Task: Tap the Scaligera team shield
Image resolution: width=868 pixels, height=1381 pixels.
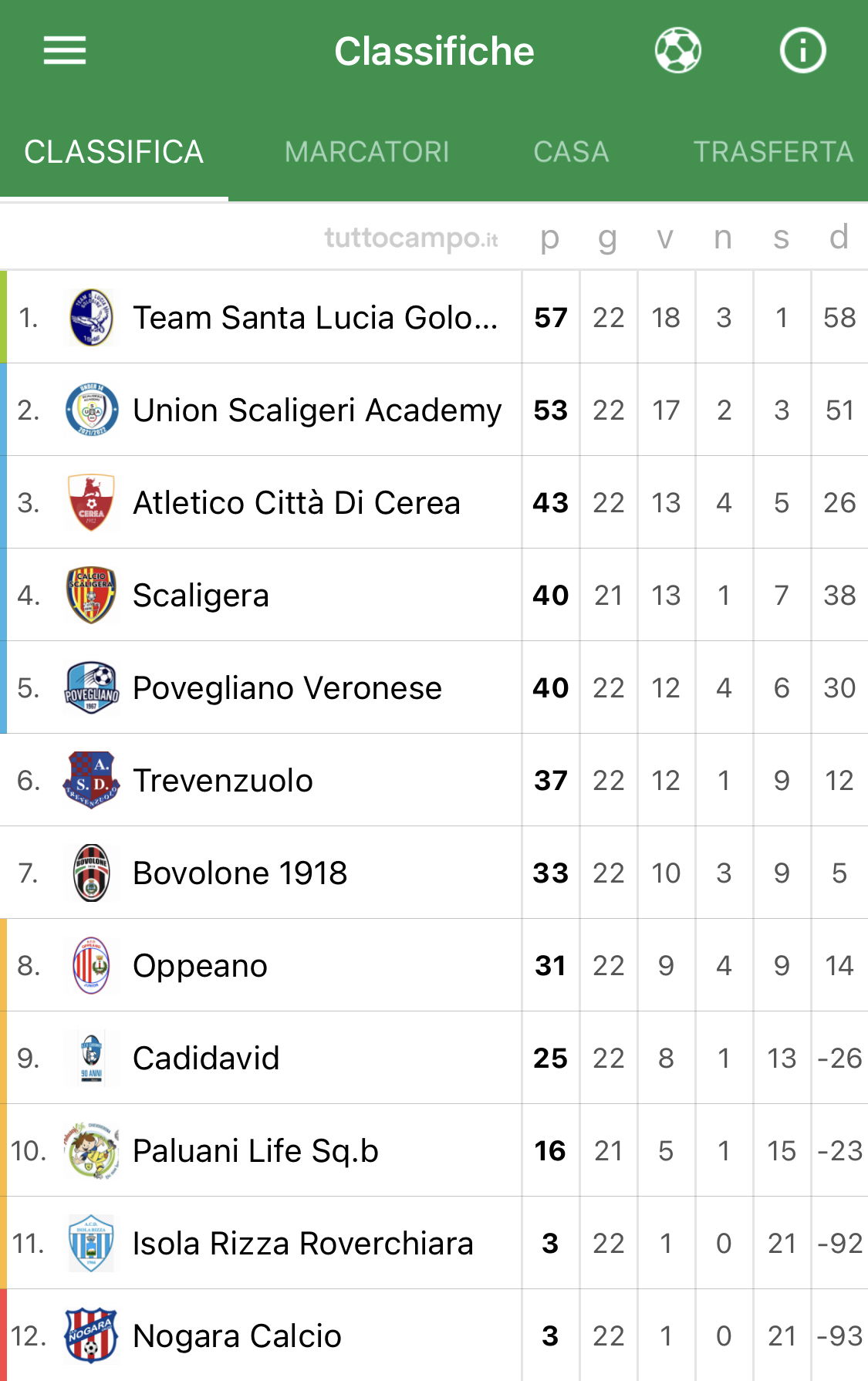Action: (91, 595)
